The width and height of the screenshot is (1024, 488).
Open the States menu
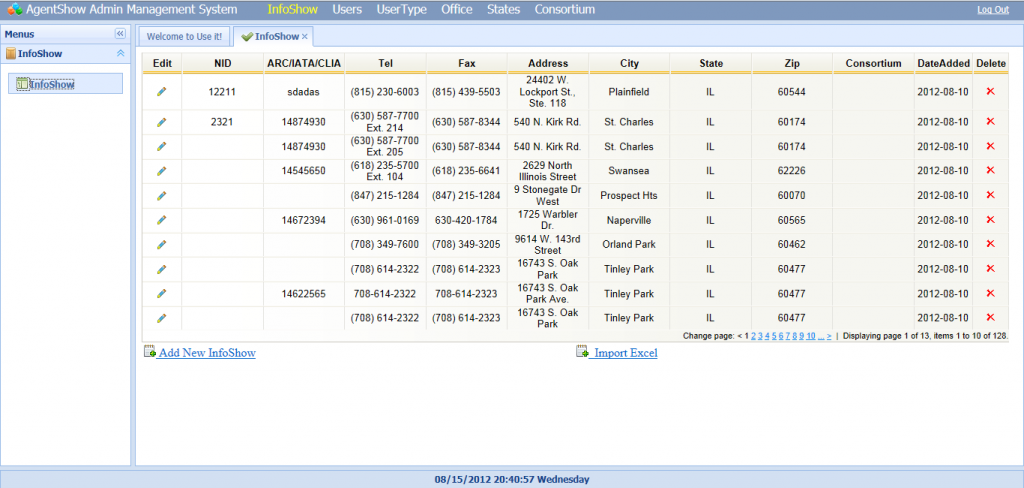pos(504,10)
